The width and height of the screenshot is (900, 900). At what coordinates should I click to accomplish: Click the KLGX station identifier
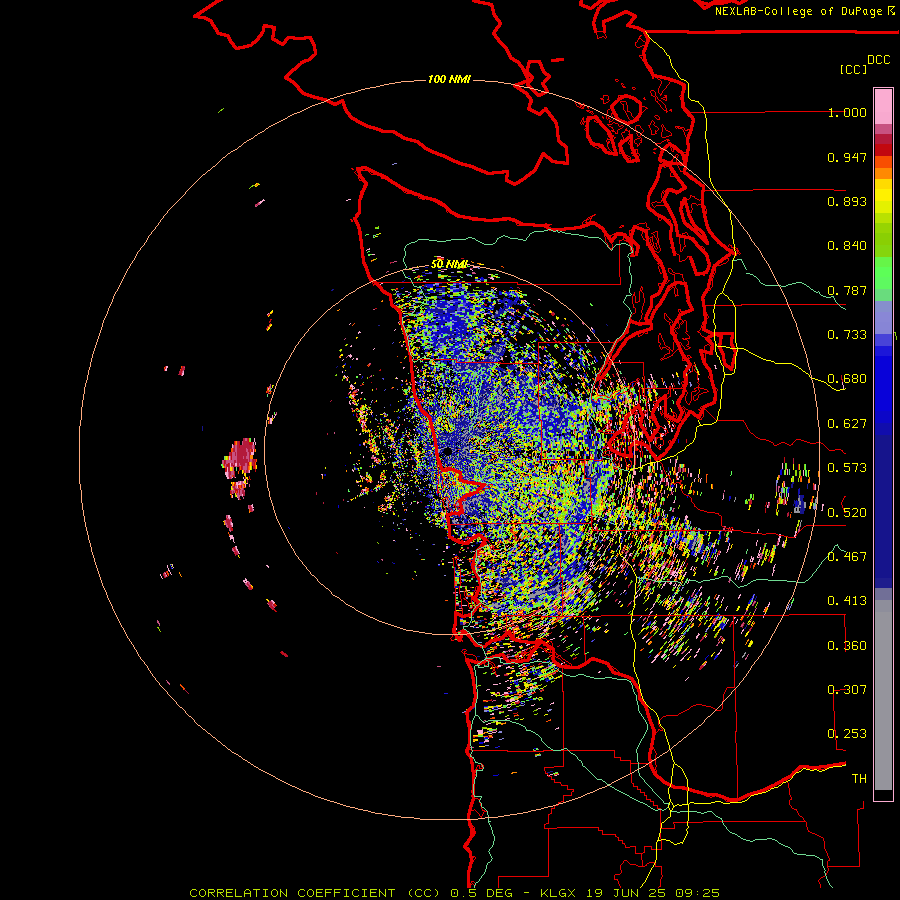pos(557,893)
